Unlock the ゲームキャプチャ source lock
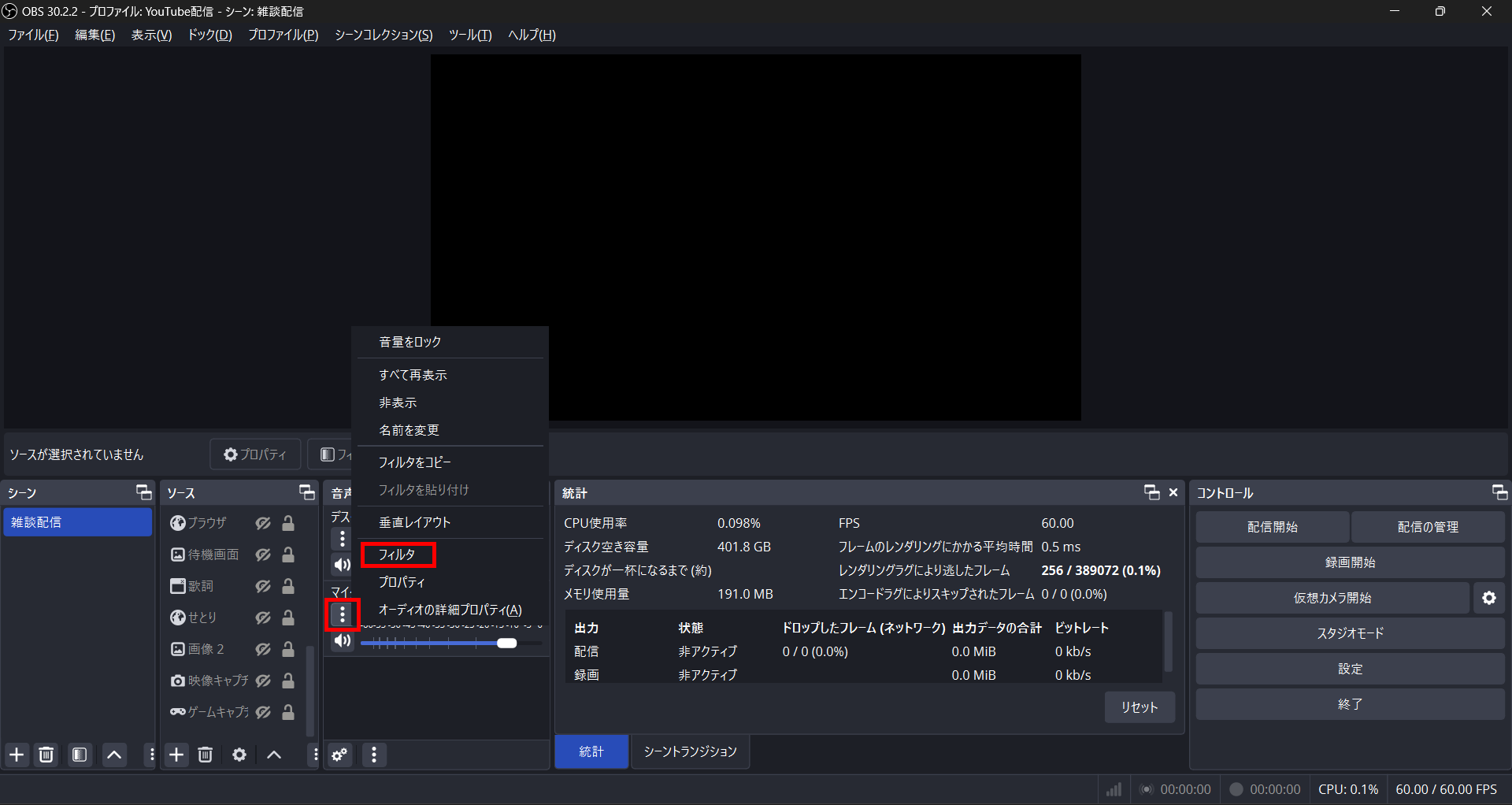 (x=288, y=712)
